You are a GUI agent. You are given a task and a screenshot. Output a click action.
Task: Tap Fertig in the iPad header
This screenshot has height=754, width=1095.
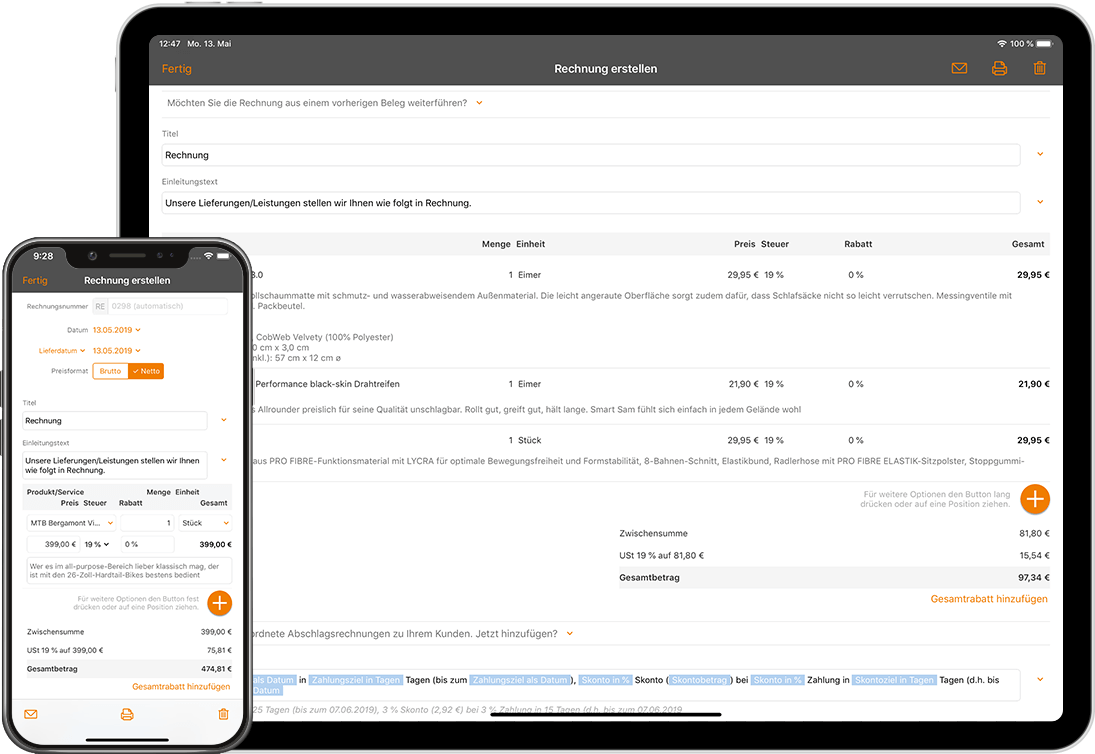click(177, 68)
